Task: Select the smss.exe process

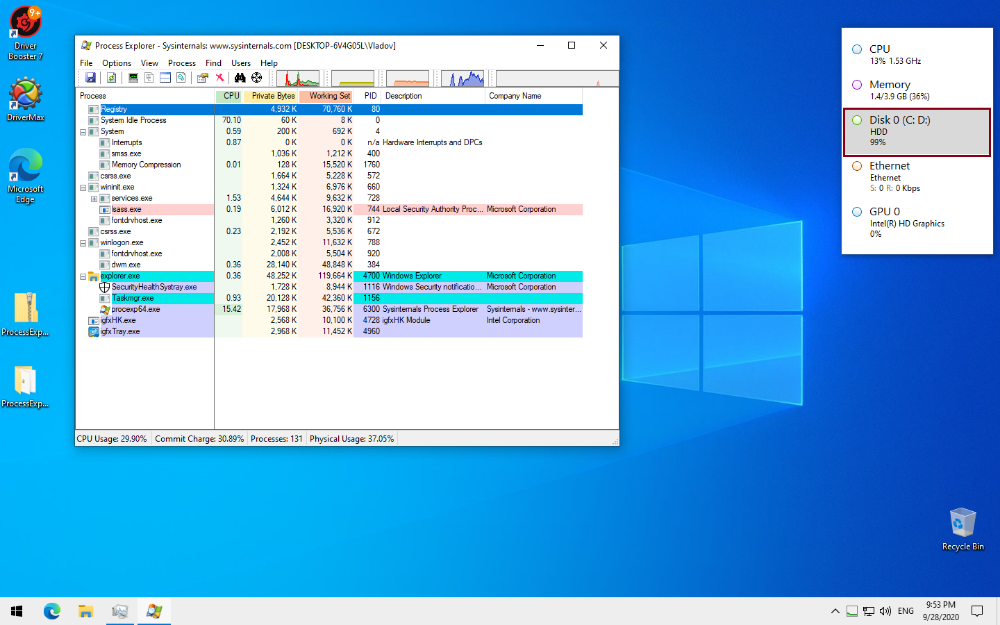Action: coord(329,154)
